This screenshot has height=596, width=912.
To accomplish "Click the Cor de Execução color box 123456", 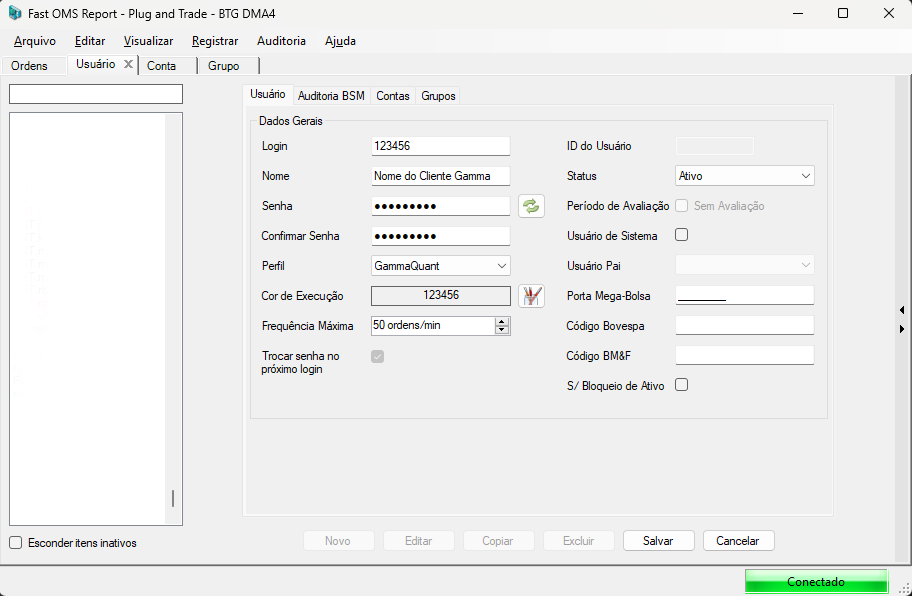I will pyautogui.click(x=441, y=295).
